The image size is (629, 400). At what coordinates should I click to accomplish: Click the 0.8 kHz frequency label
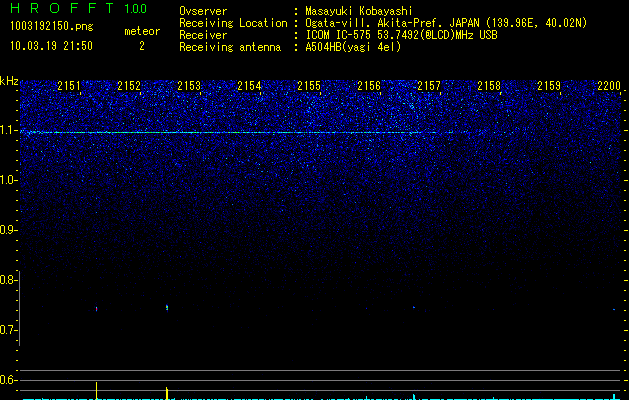8,280
